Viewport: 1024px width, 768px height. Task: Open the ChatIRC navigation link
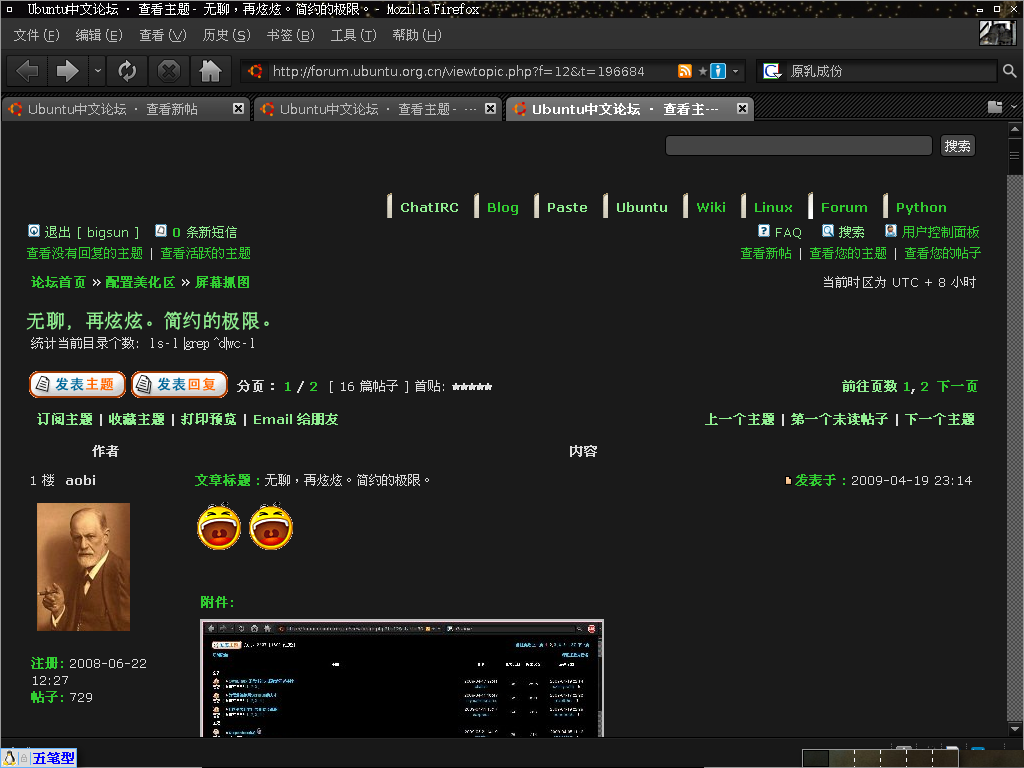point(429,207)
